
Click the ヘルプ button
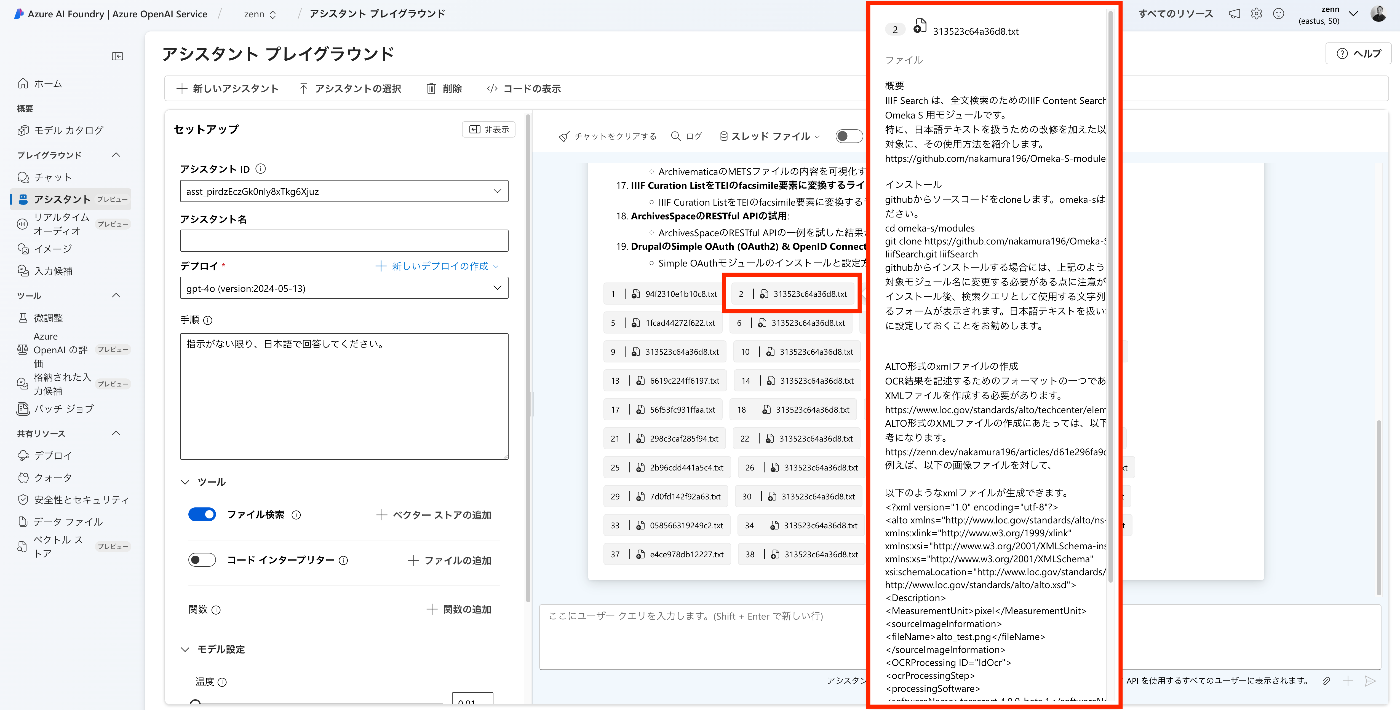point(1358,54)
